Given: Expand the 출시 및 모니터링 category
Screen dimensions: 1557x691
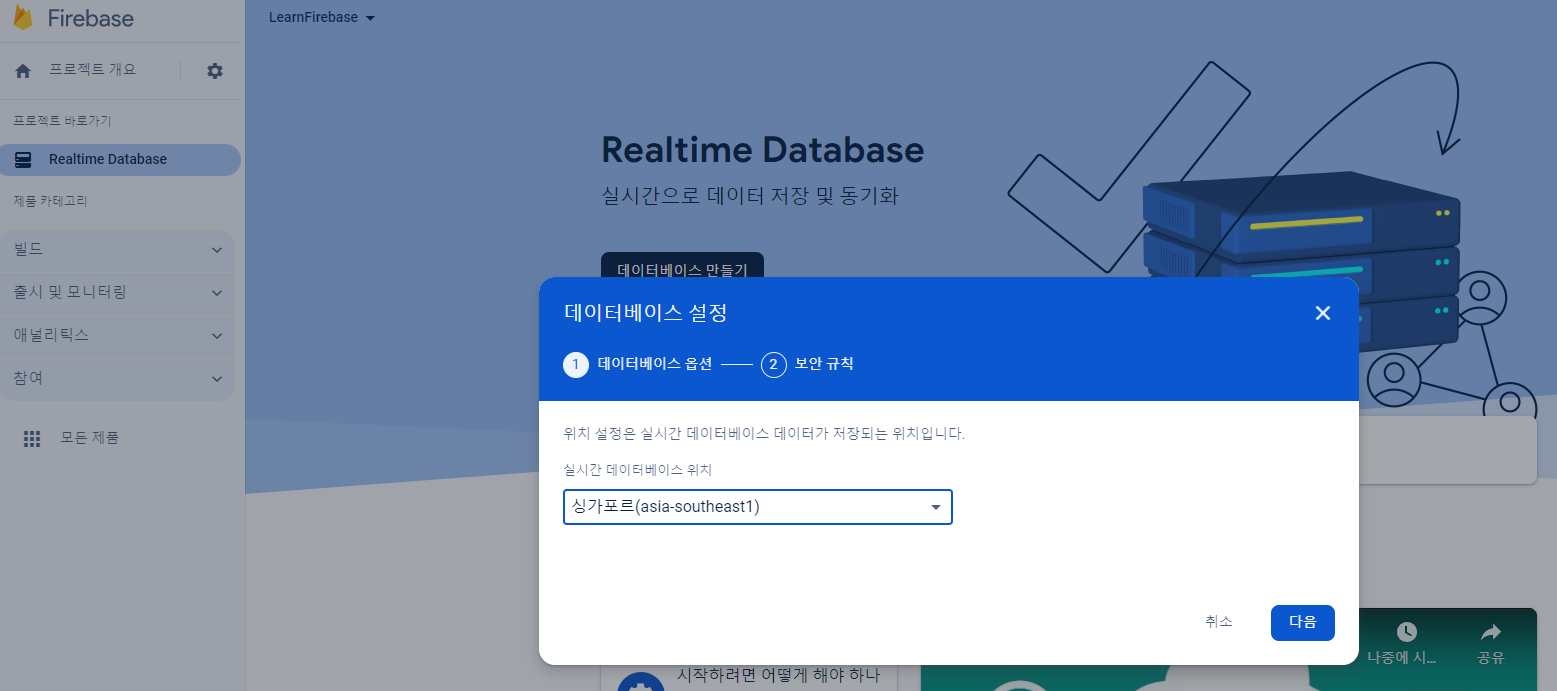Looking at the screenshot, I should (x=118, y=293).
